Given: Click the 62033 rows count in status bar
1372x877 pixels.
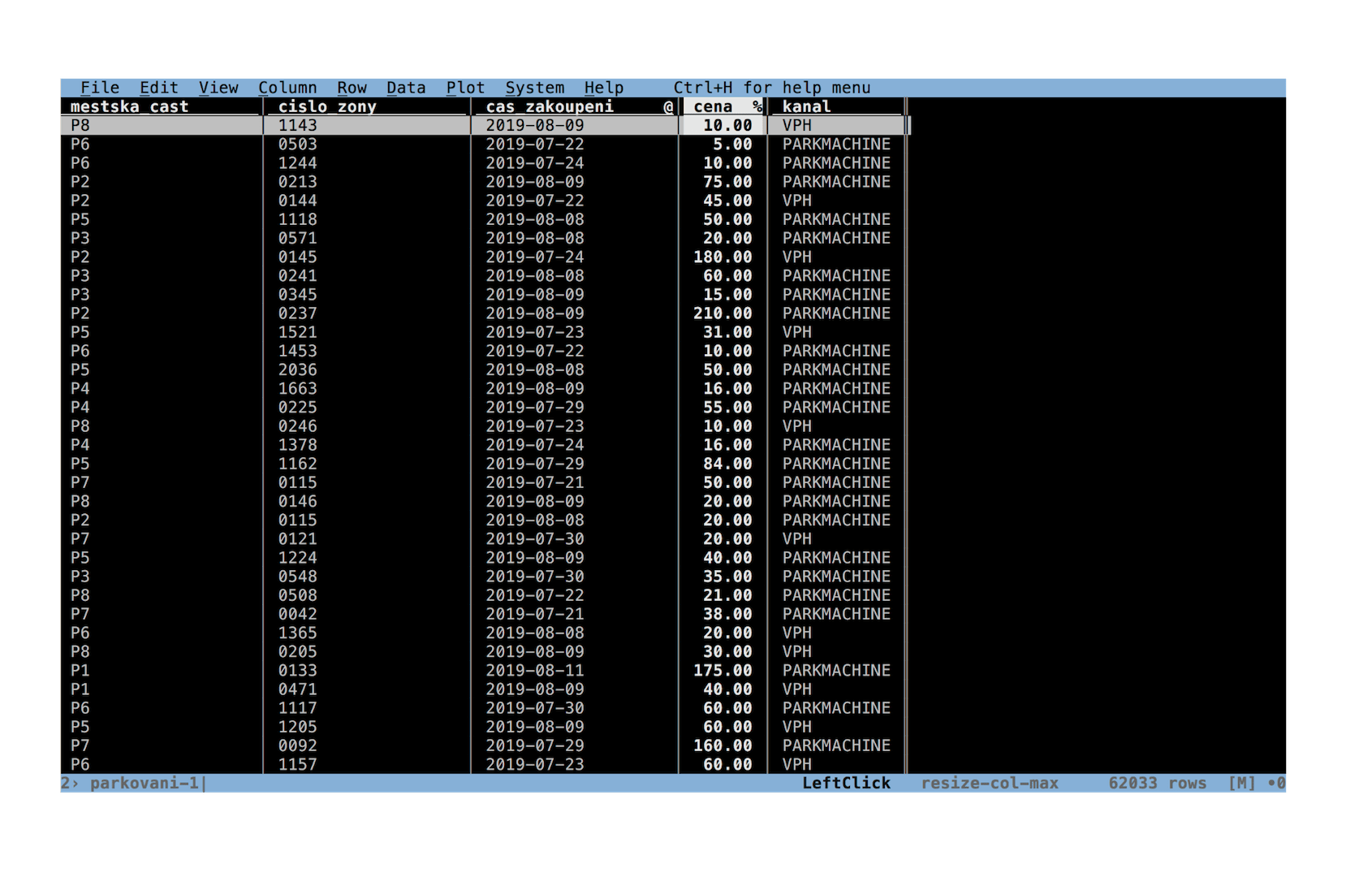Looking at the screenshot, I should 1157,783.
